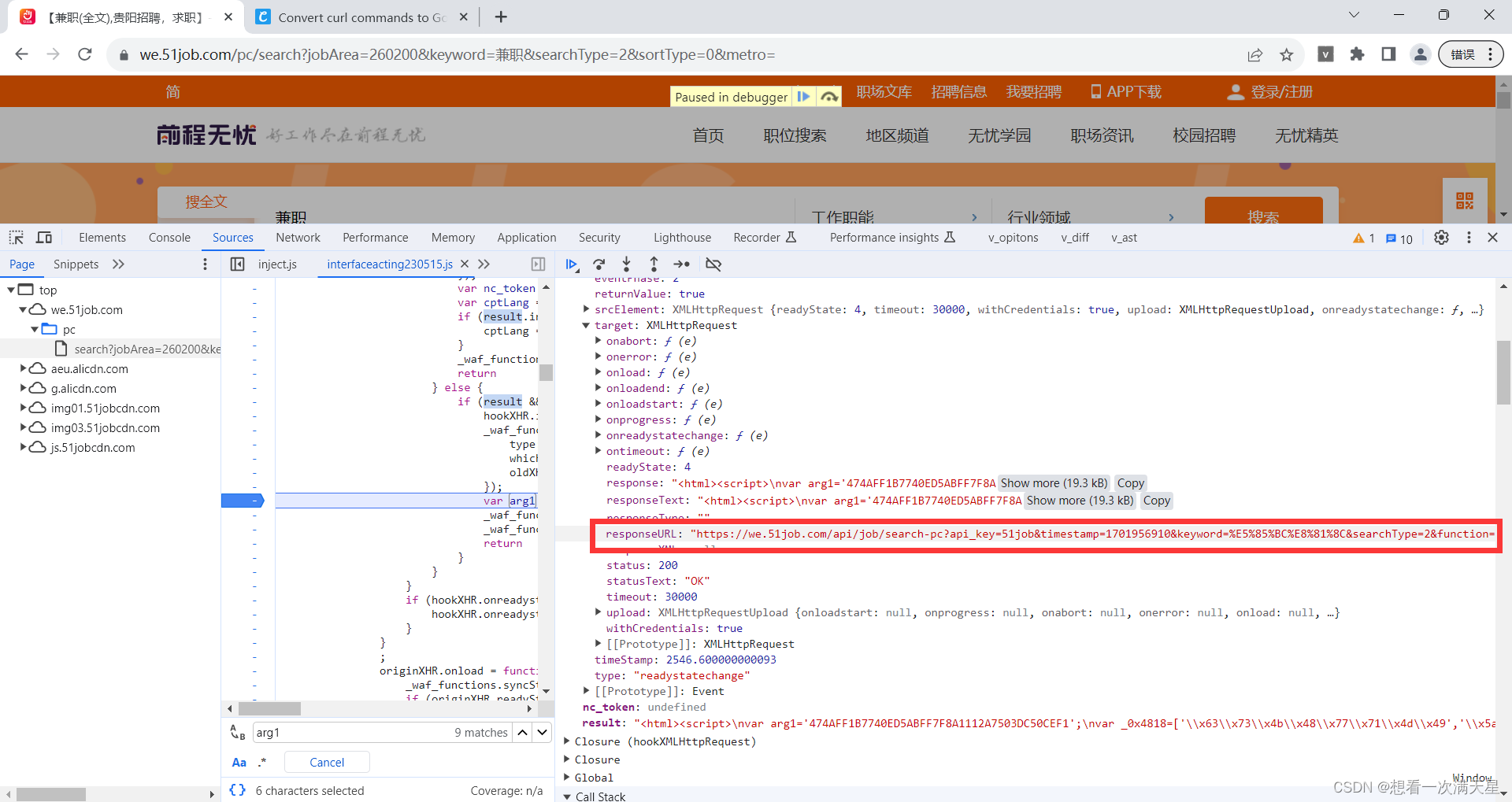Screen dimensions: 1512x802
Task: Toggle the device toolbar icon
Action: tap(44, 238)
